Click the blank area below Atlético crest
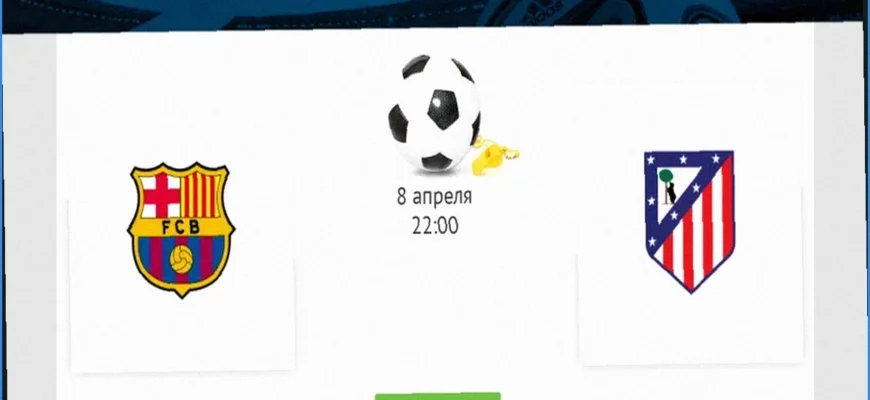The height and width of the screenshot is (400, 870). 690,330
